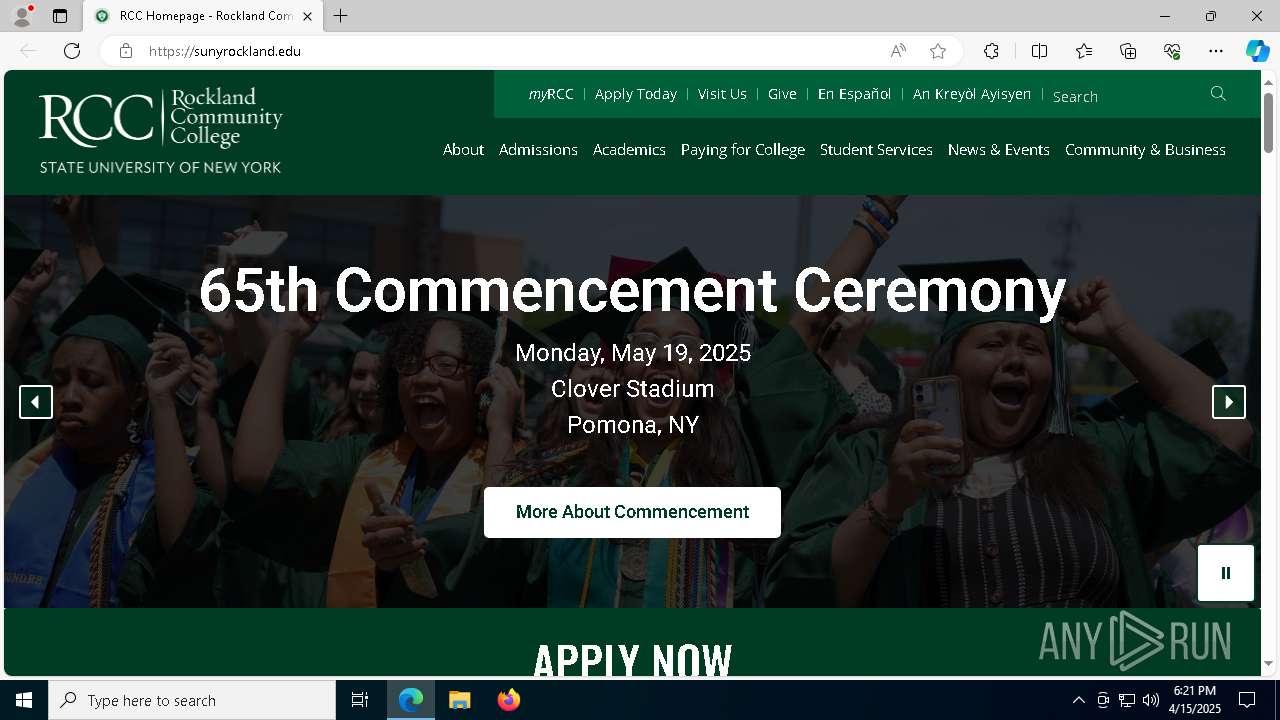This screenshot has height=720, width=1280.
Task: Click More About Commencement button
Action: pos(632,512)
